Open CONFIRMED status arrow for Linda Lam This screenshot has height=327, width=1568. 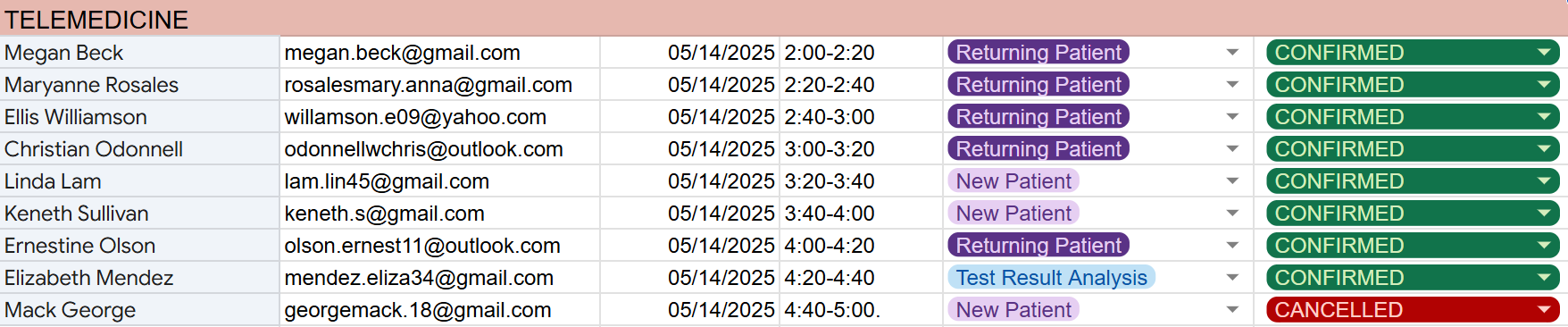(x=1544, y=181)
